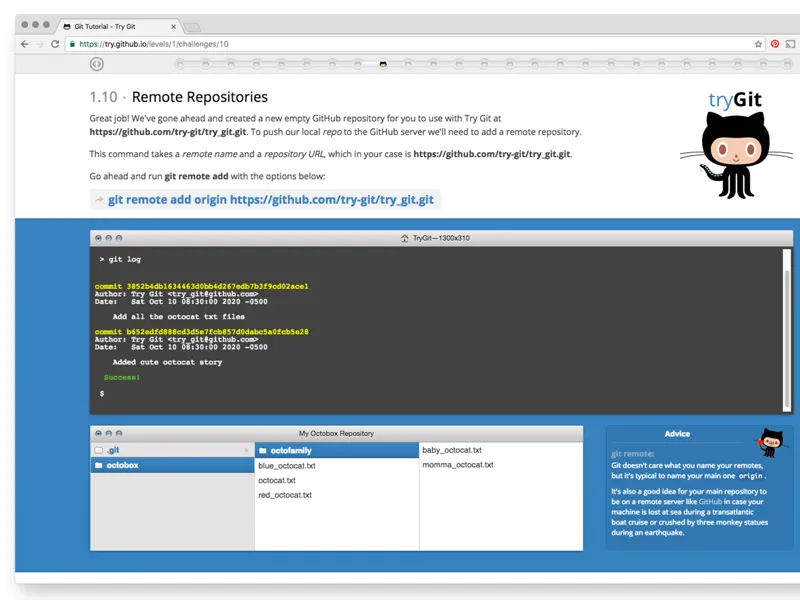Click the octobox folder icon
This screenshot has height=600, width=800.
tap(99, 465)
